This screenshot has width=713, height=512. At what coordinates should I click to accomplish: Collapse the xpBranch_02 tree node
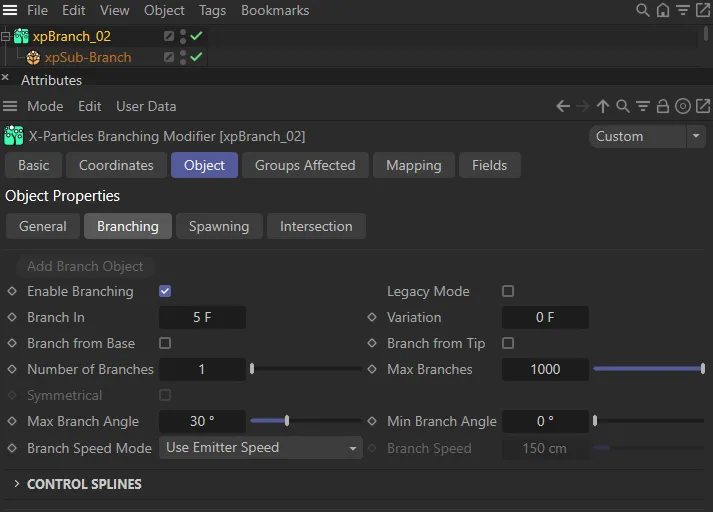[5, 36]
